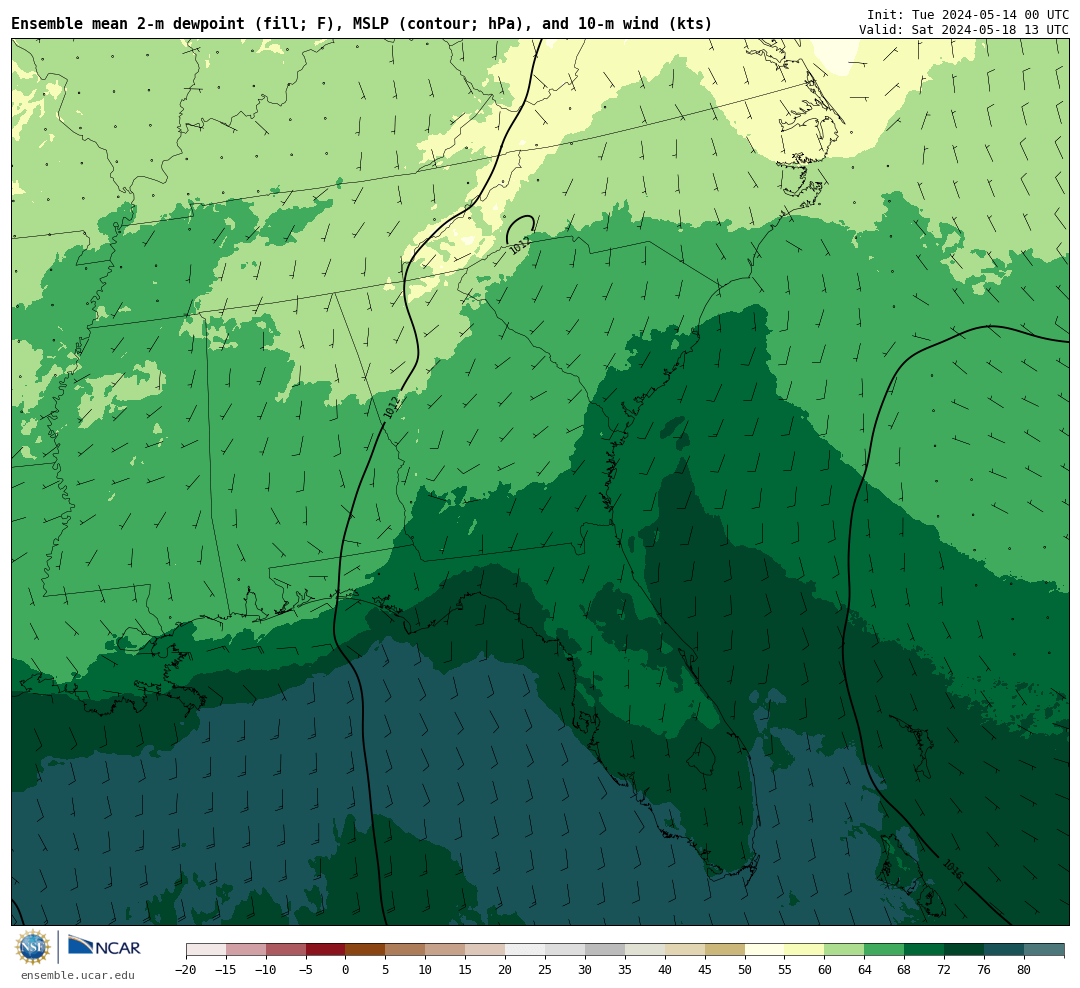1080x988 pixels.
Task: Click the '−10' colorbar tick label
Action: coord(266,970)
